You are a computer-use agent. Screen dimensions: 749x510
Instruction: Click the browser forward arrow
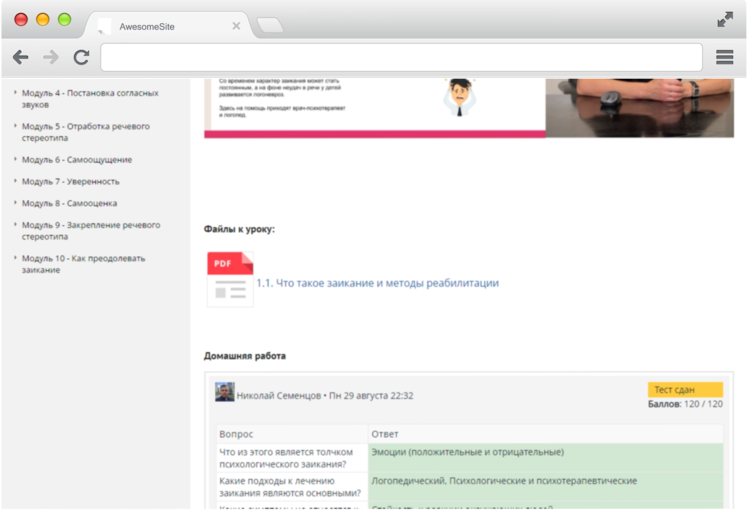coord(51,57)
